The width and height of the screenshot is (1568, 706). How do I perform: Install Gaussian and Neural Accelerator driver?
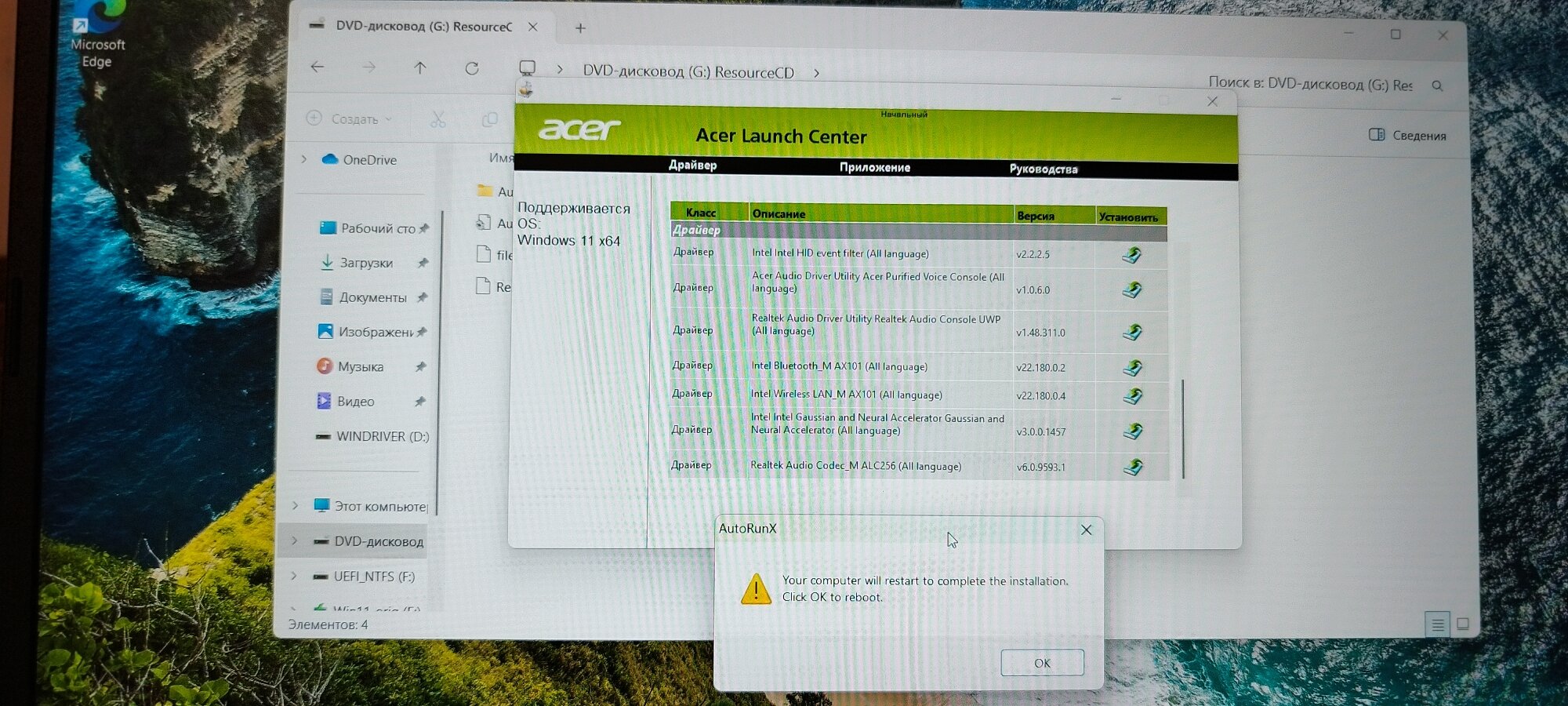pyautogui.click(x=1132, y=431)
